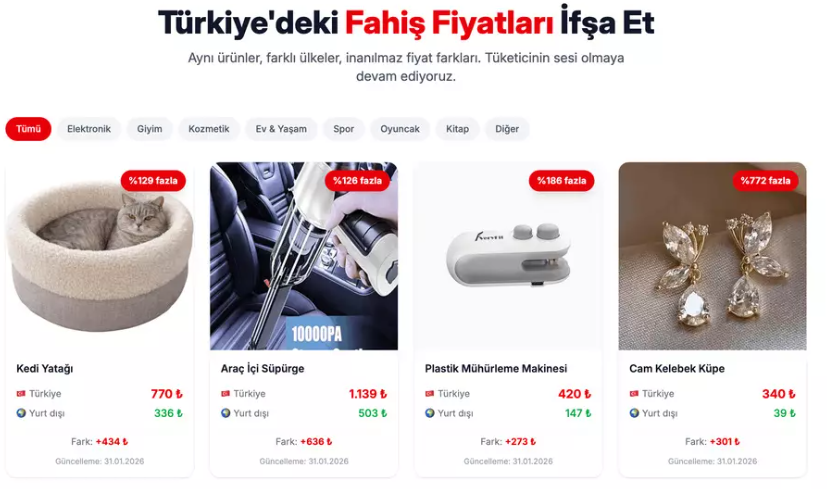This screenshot has height=489, width=827.
Task: View the butterfly earrings photo
Action: click(713, 256)
